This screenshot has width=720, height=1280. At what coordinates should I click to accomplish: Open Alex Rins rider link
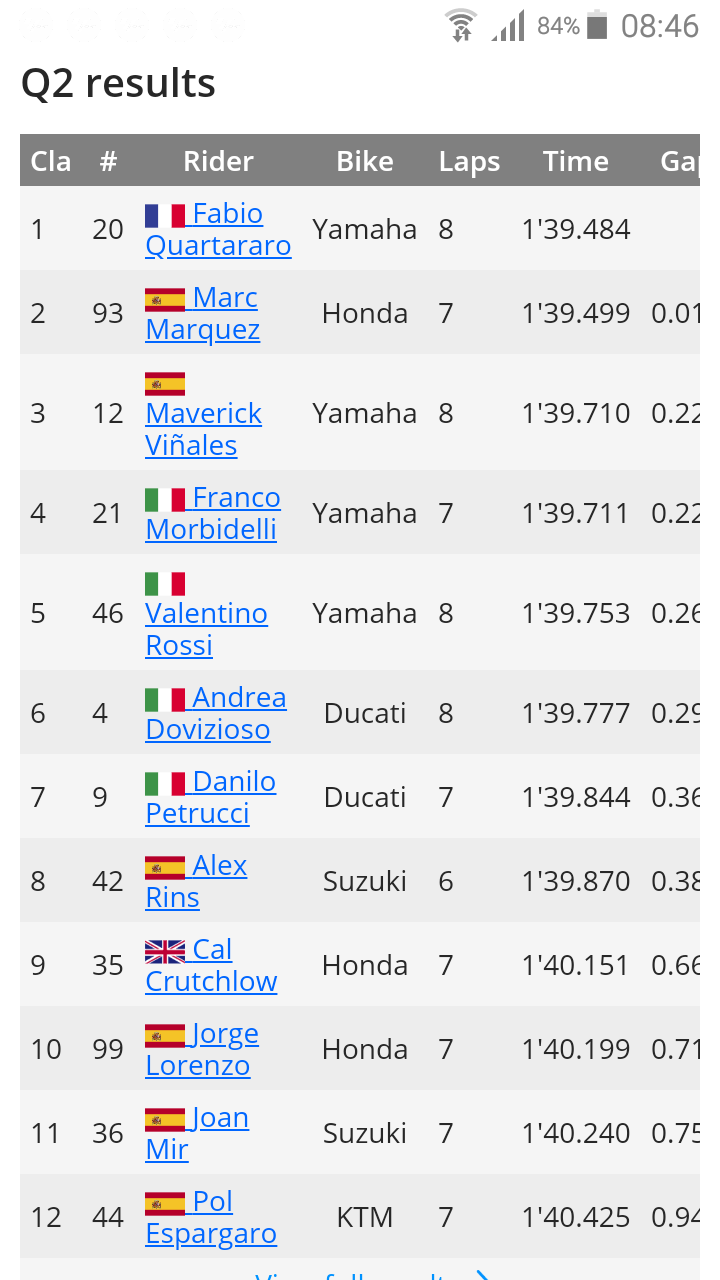pyautogui.click(x=196, y=881)
